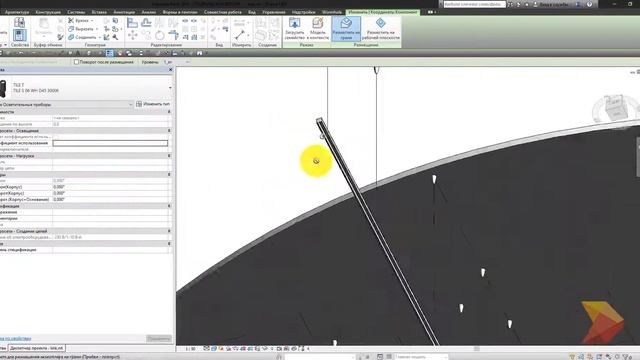Click the sign-in Вход в службы button

click(552, 4)
